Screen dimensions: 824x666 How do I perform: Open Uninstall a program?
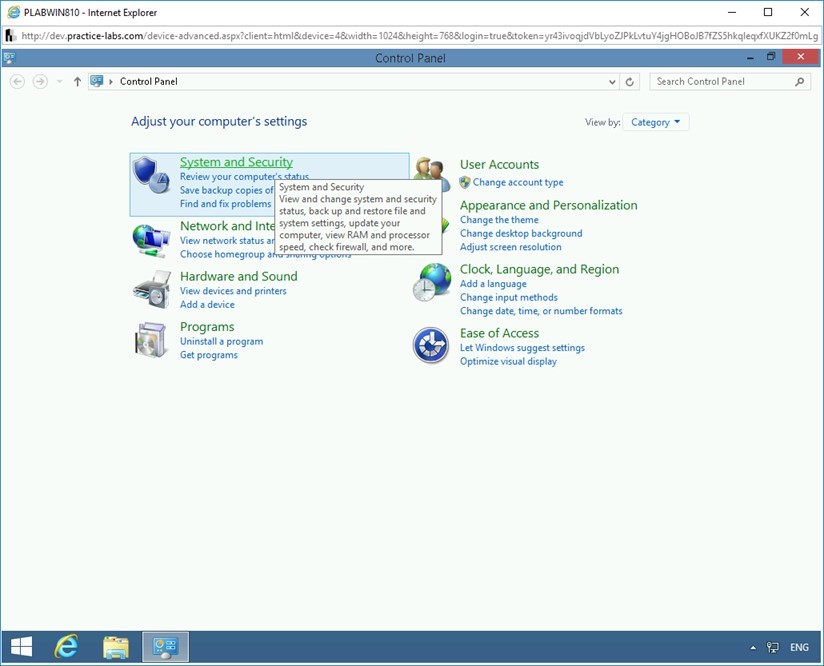tap(220, 341)
